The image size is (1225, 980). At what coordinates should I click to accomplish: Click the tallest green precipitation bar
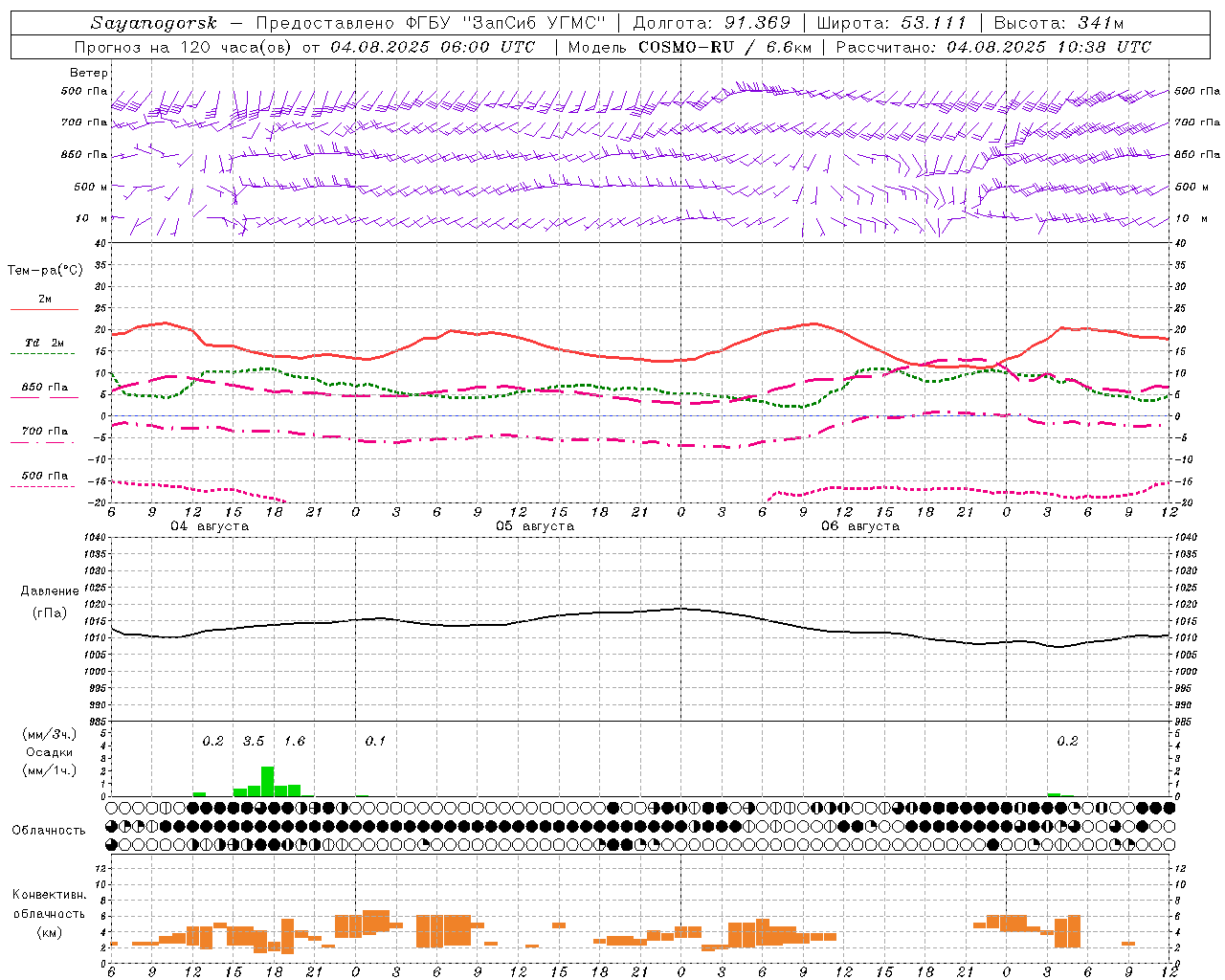(268, 781)
